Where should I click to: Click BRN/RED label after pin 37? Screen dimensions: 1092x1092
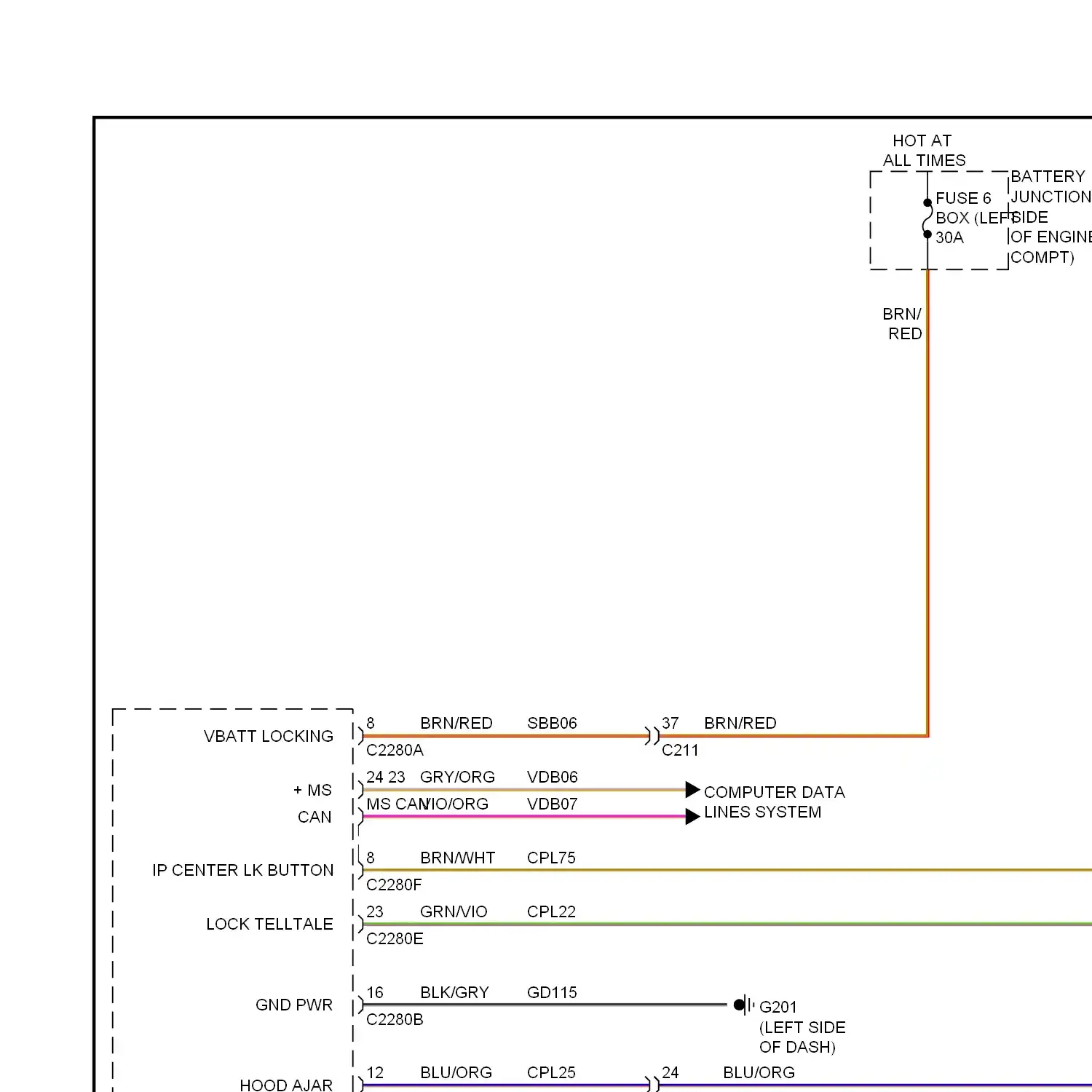740,723
